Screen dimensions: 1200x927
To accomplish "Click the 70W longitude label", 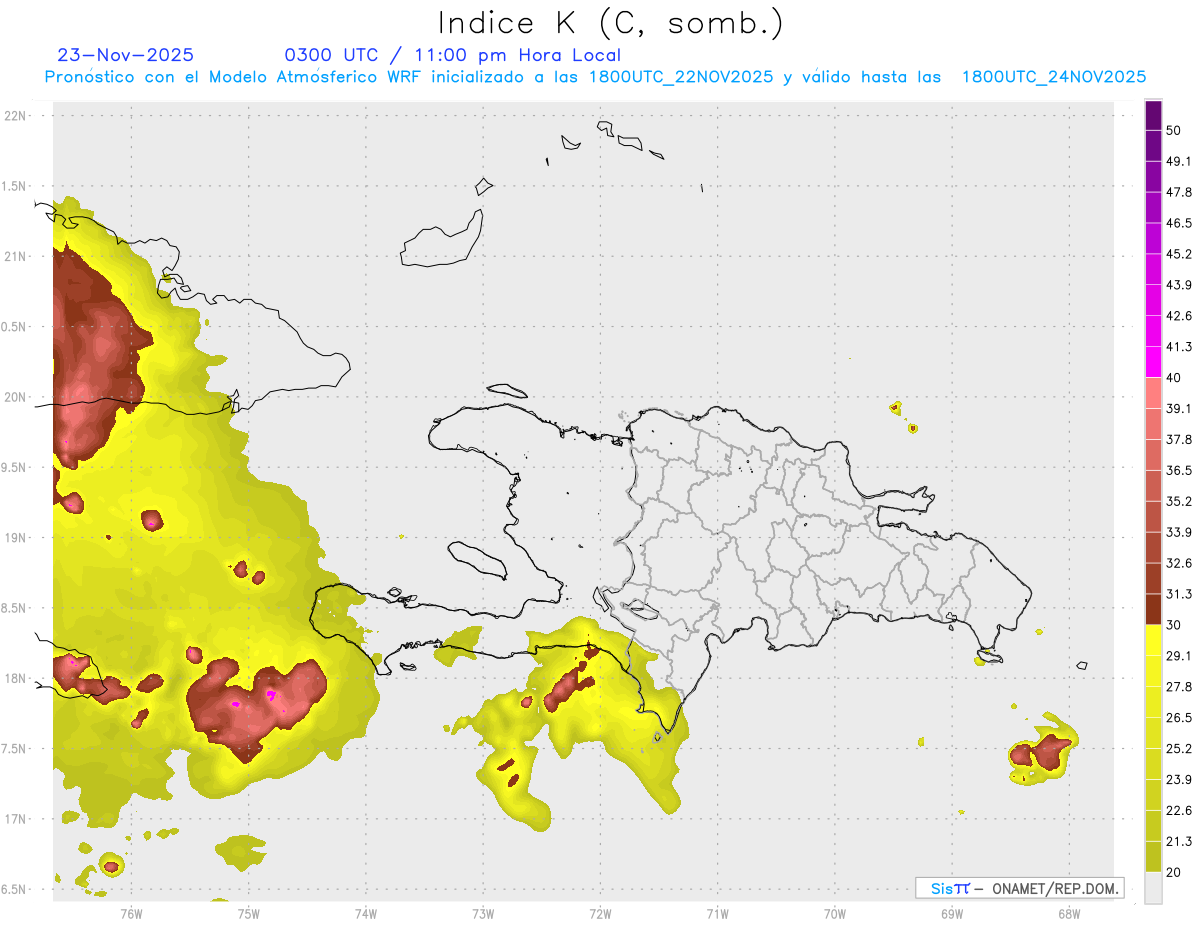I will click(835, 913).
